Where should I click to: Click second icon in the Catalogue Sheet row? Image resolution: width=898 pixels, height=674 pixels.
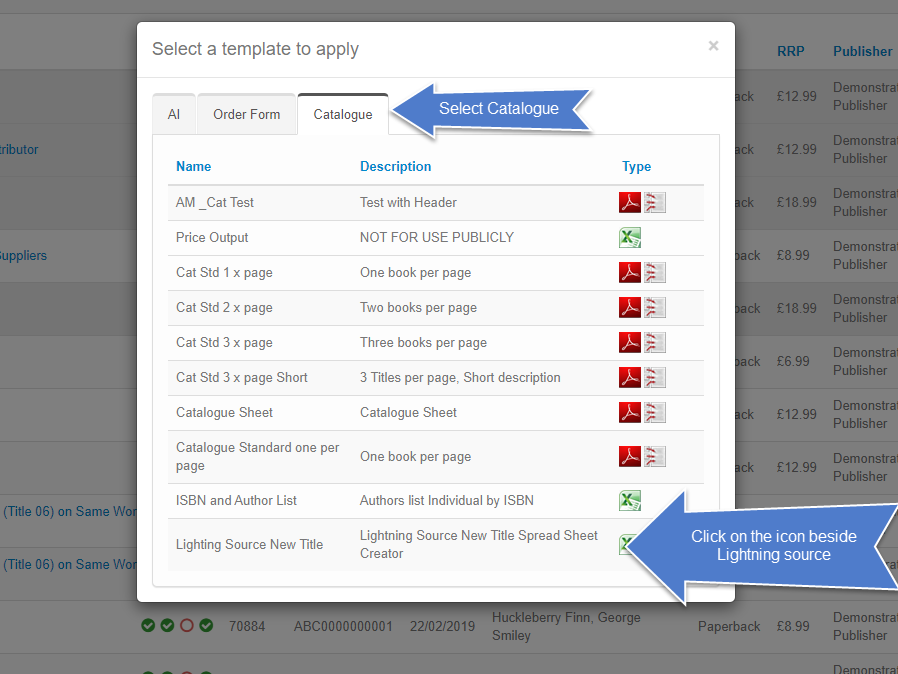(x=655, y=413)
